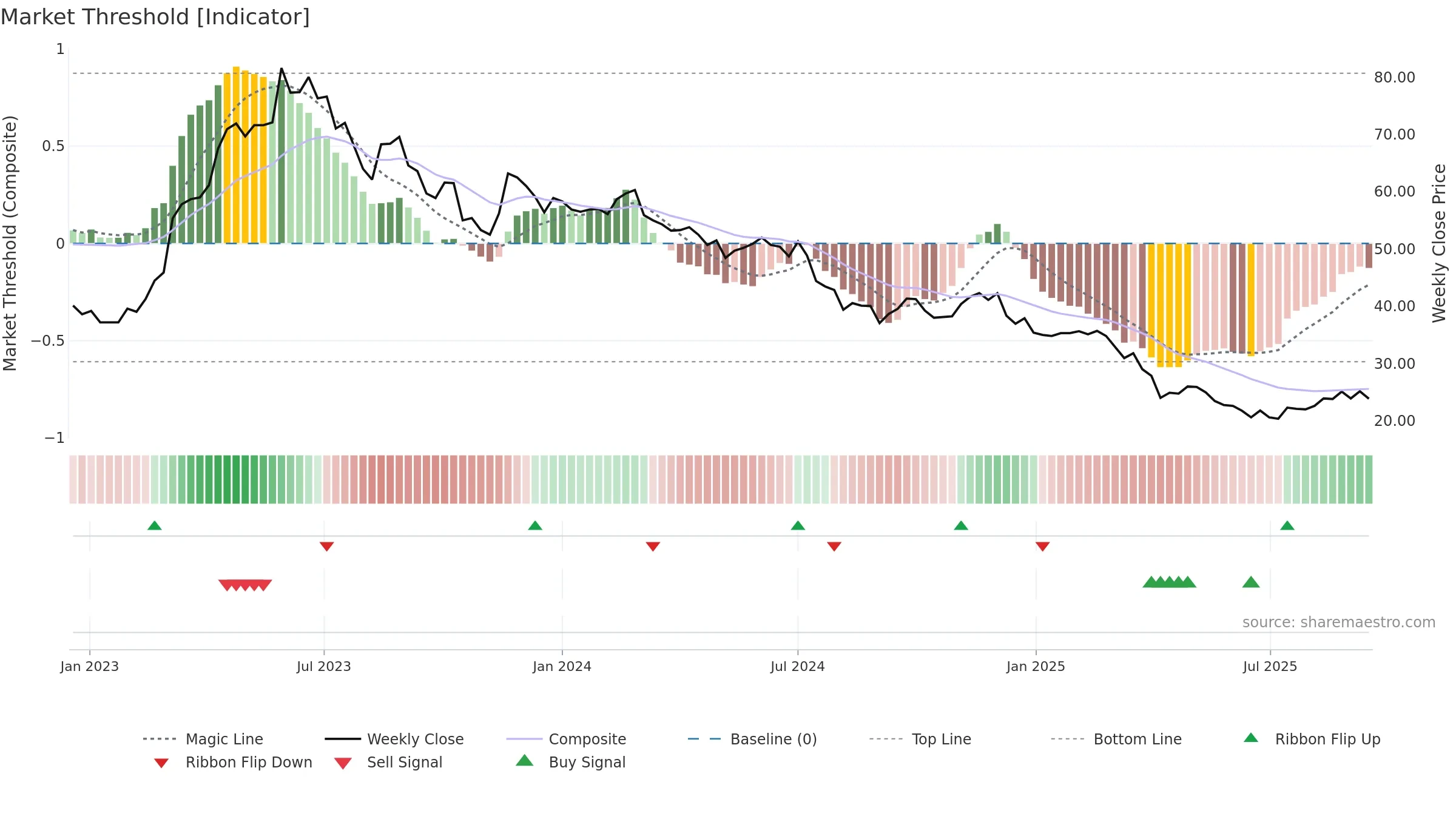Click the 50.00 price axis tick

click(1395, 249)
